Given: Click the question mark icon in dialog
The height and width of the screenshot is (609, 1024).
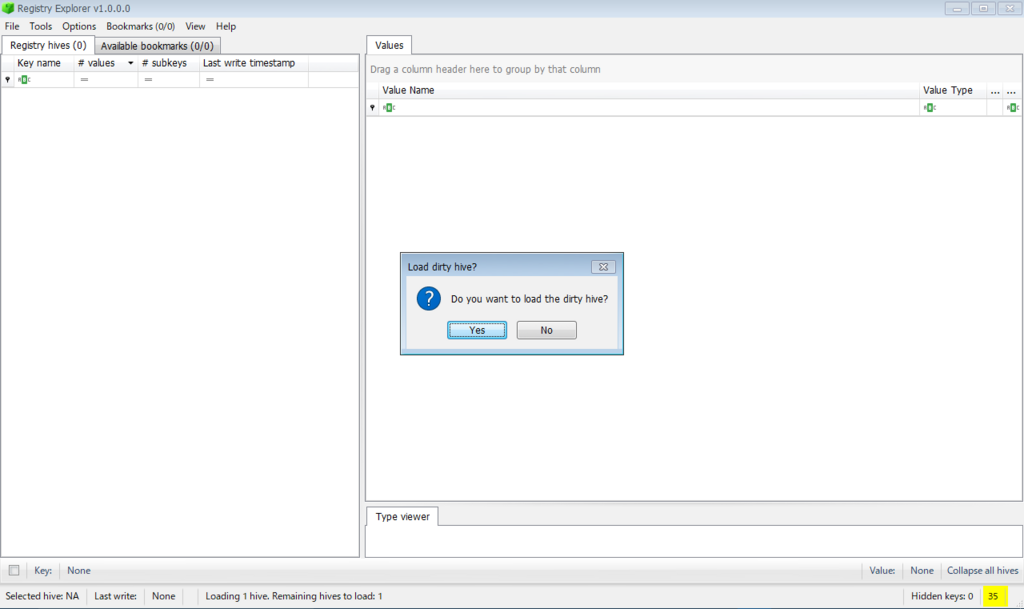Looking at the screenshot, I should point(428,299).
